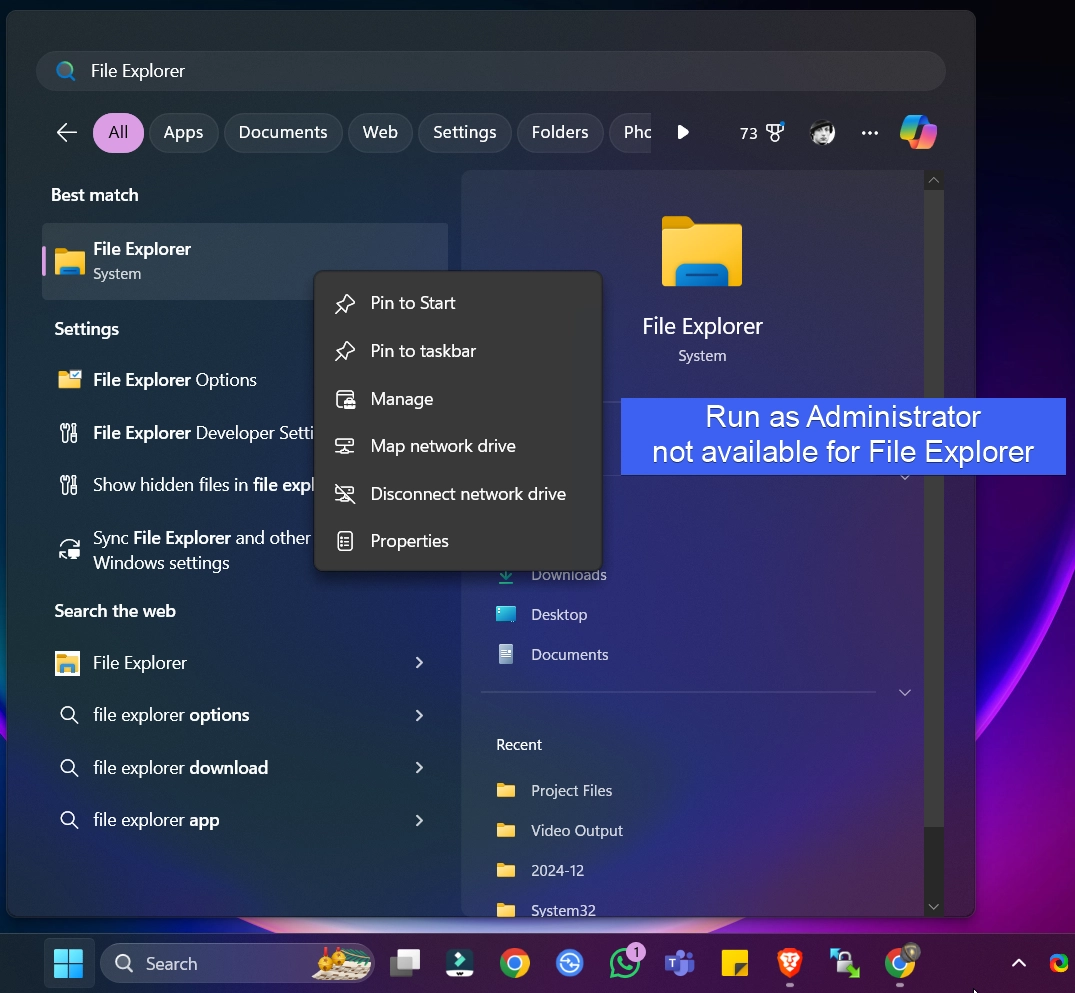The width and height of the screenshot is (1075, 993).
Task: Open recent folder Project Files
Action: pos(555,791)
